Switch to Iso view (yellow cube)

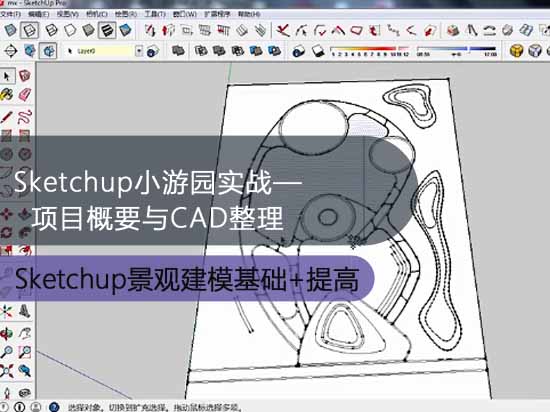(516, 51)
